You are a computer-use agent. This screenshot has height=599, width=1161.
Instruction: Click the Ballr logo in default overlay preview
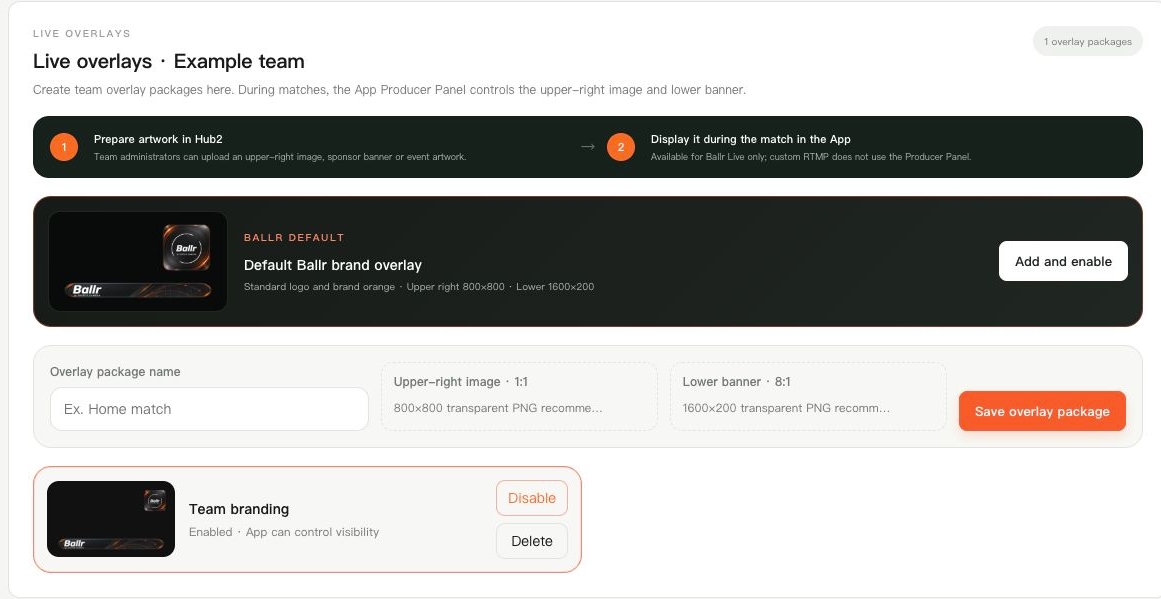[x=186, y=247]
